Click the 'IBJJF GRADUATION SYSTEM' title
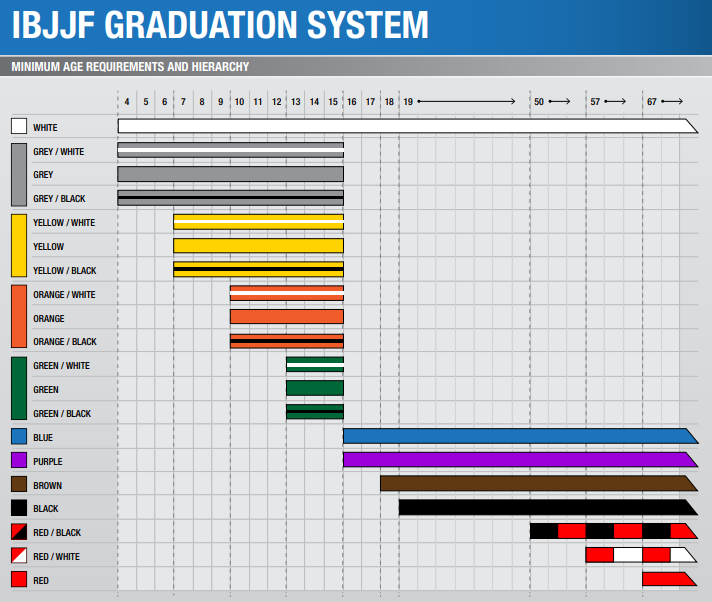The image size is (712, 602). click(220, 25)
